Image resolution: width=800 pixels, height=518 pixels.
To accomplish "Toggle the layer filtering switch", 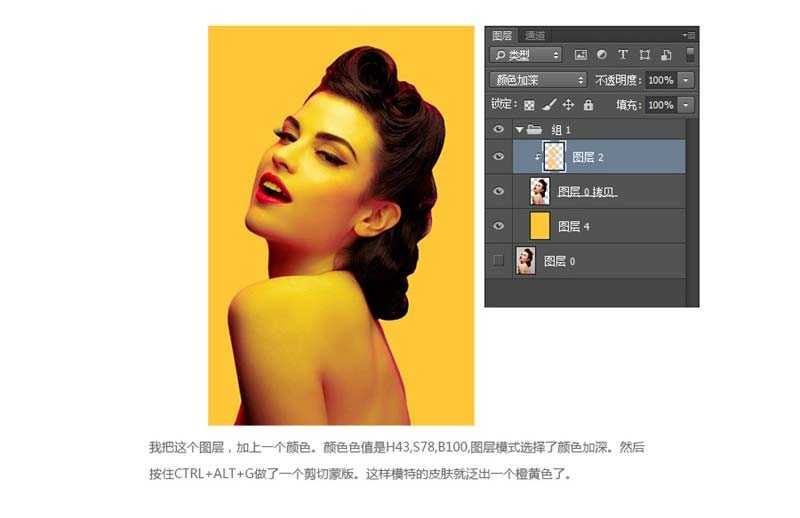I will (690, 55).
